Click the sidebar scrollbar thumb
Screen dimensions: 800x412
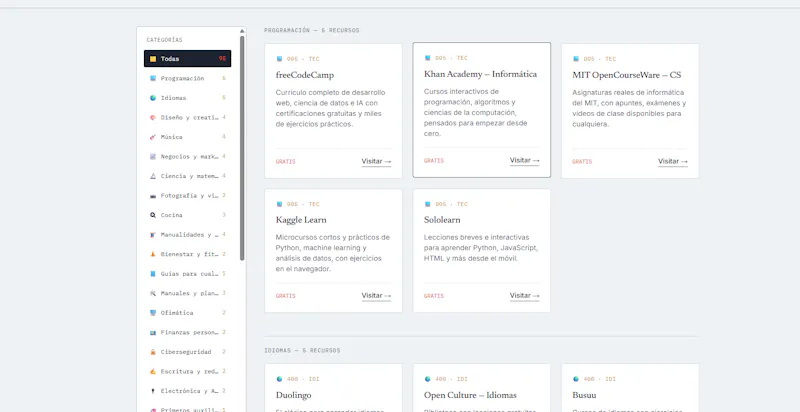[242, 148]
